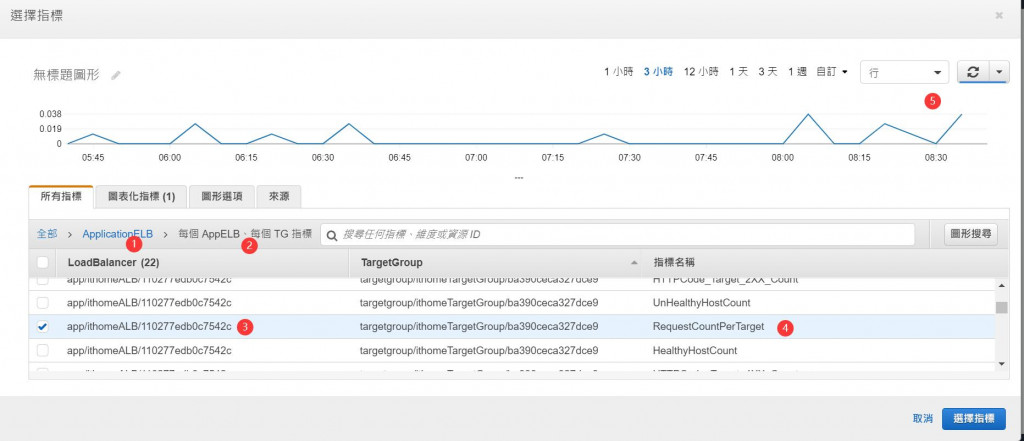Image resolution: width=1024 pixels, height=441 pixels.
Task: Select the 3 day time range
Action: pos(768,72)
